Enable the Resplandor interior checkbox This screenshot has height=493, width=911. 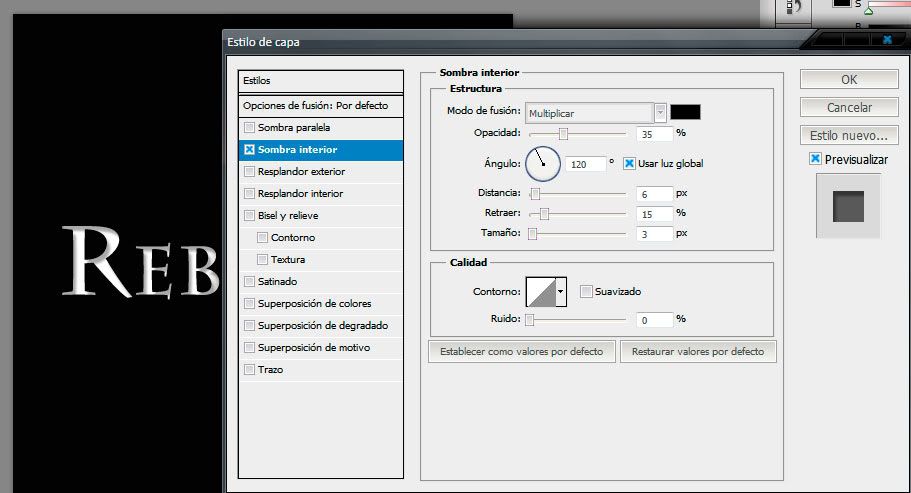pyautogui.click(x=249, y=193)
